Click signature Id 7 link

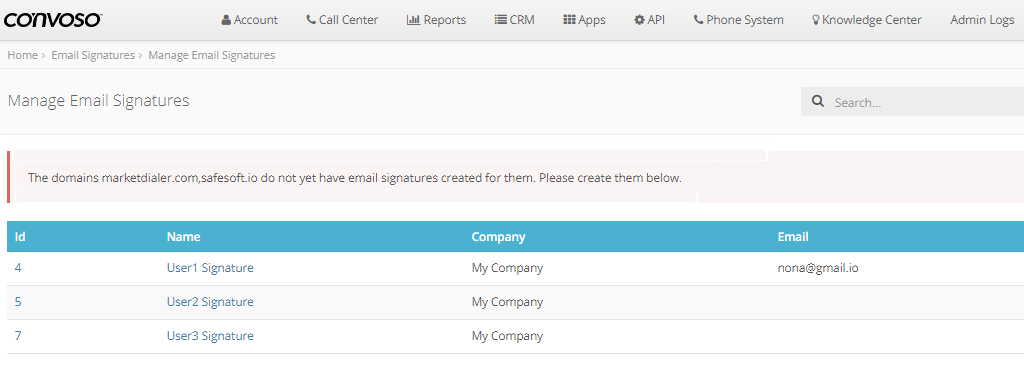coord(18,336)
